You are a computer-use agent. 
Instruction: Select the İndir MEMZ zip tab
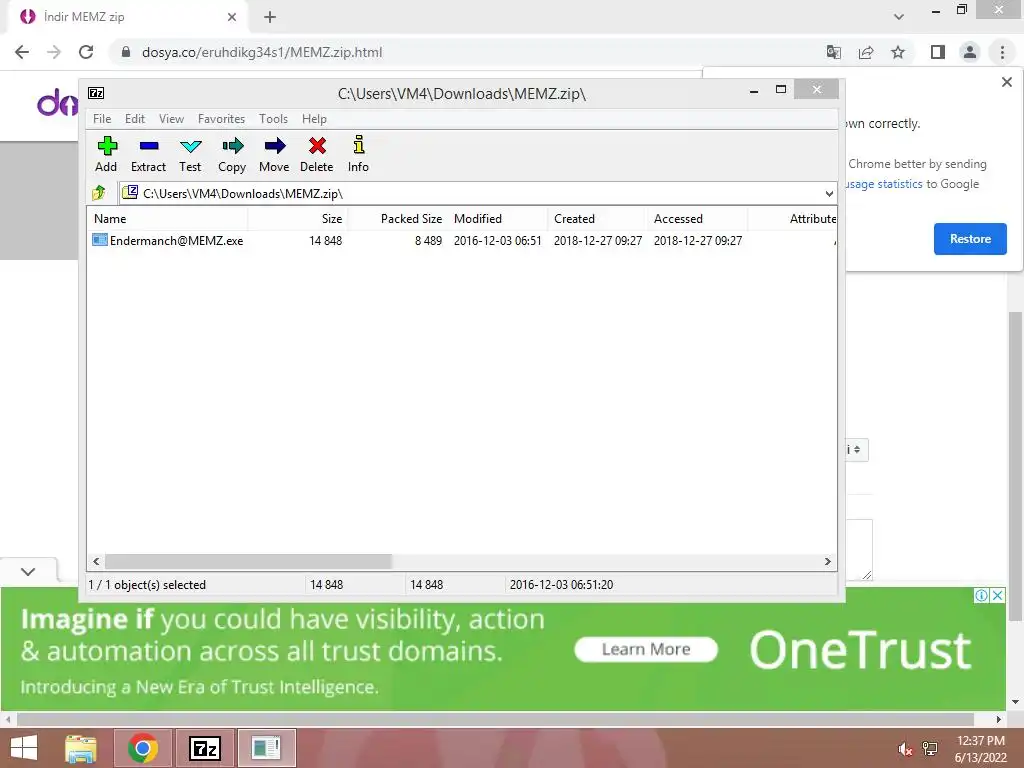click(128, 17)
